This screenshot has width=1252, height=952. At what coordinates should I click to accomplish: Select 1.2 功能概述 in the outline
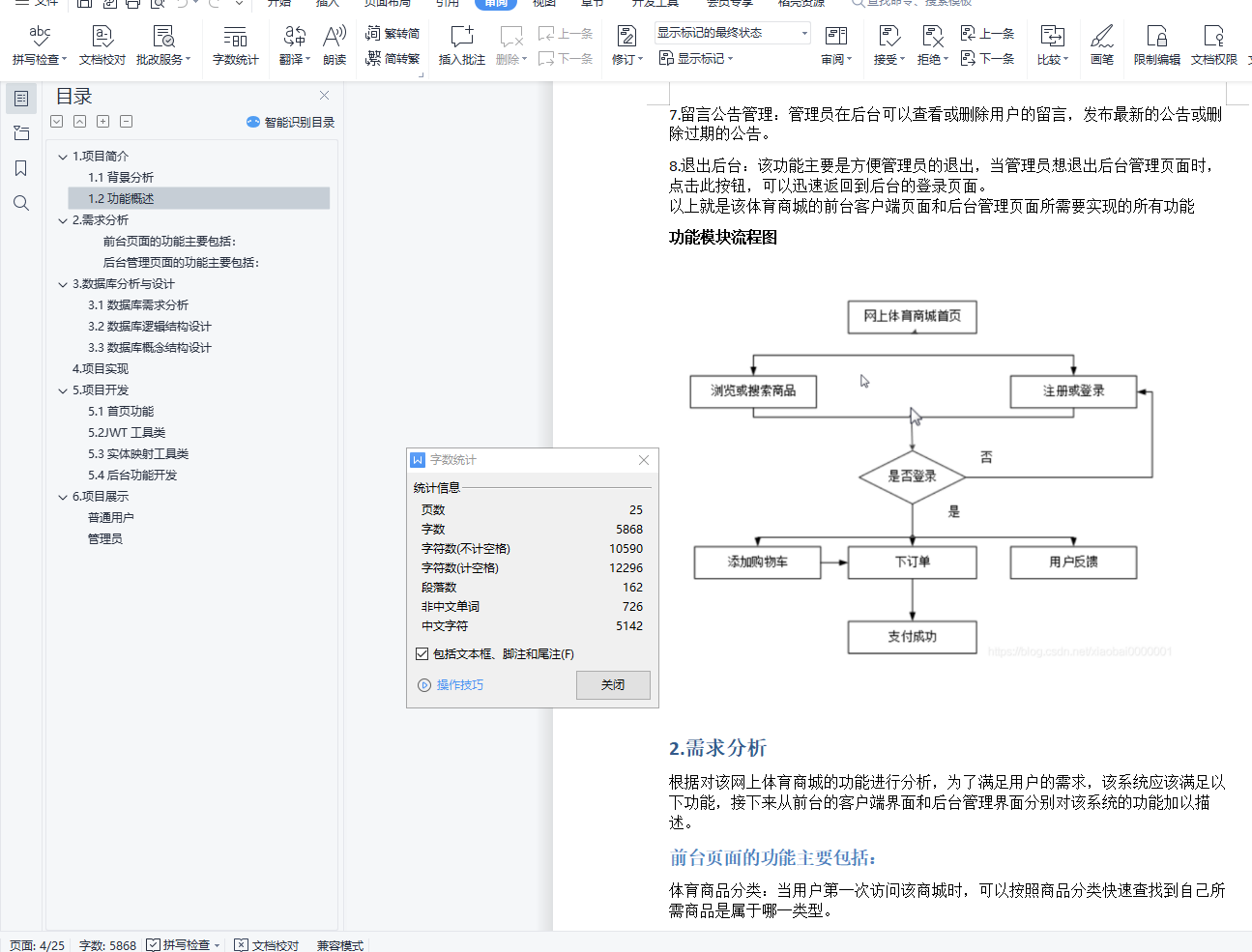121,199
